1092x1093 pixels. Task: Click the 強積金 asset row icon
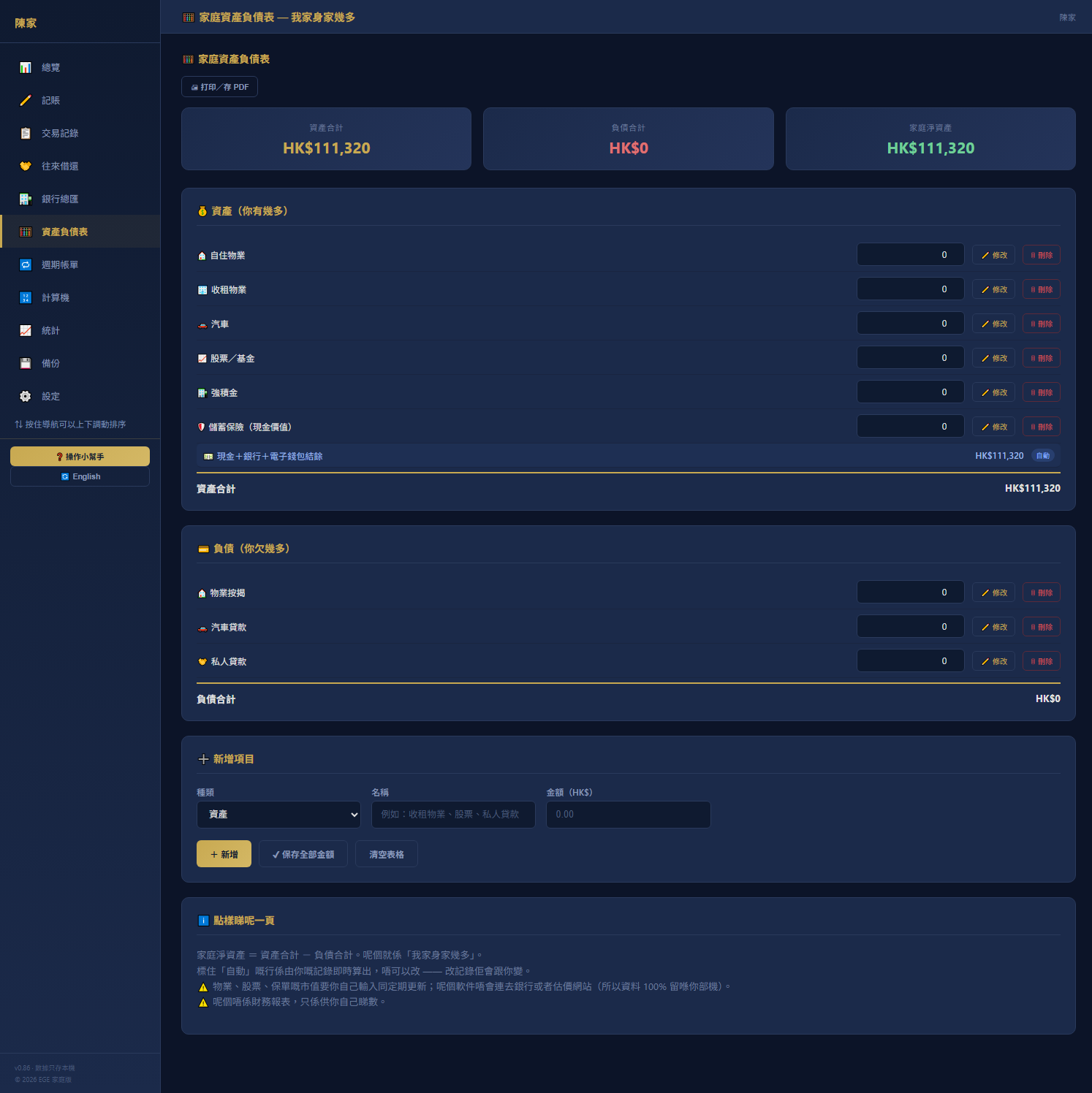(x=202, y=393)
